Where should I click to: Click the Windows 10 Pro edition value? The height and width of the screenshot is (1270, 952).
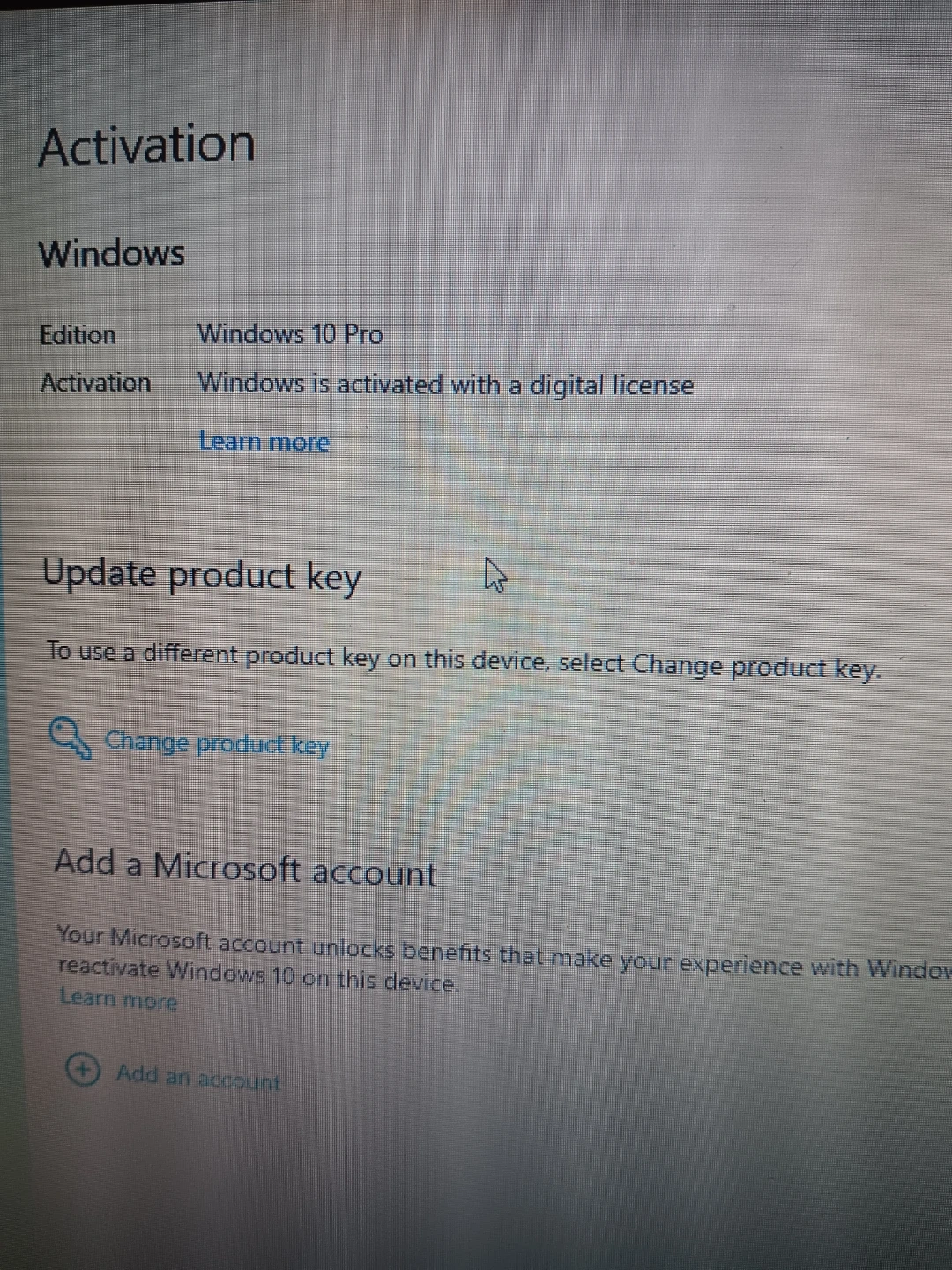290,334
